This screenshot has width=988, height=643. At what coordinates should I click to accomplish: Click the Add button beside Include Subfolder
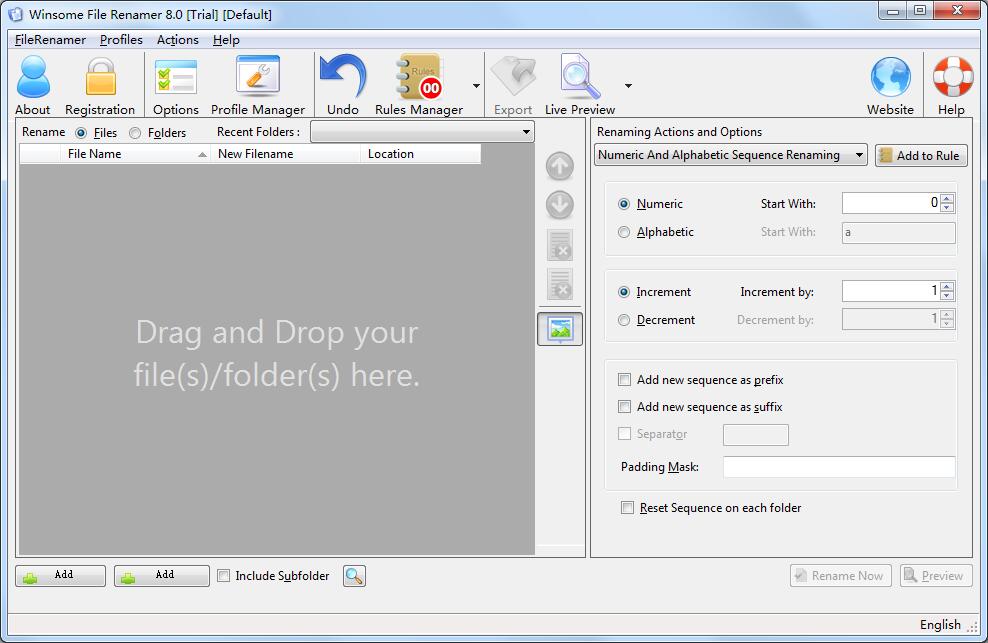tap(162, 576)
